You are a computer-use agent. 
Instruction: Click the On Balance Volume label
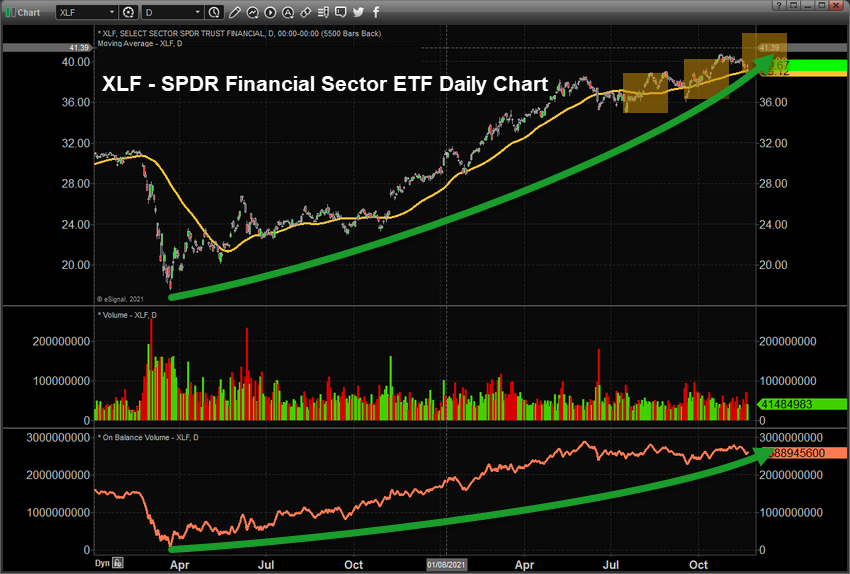click(x=147, y=437)
